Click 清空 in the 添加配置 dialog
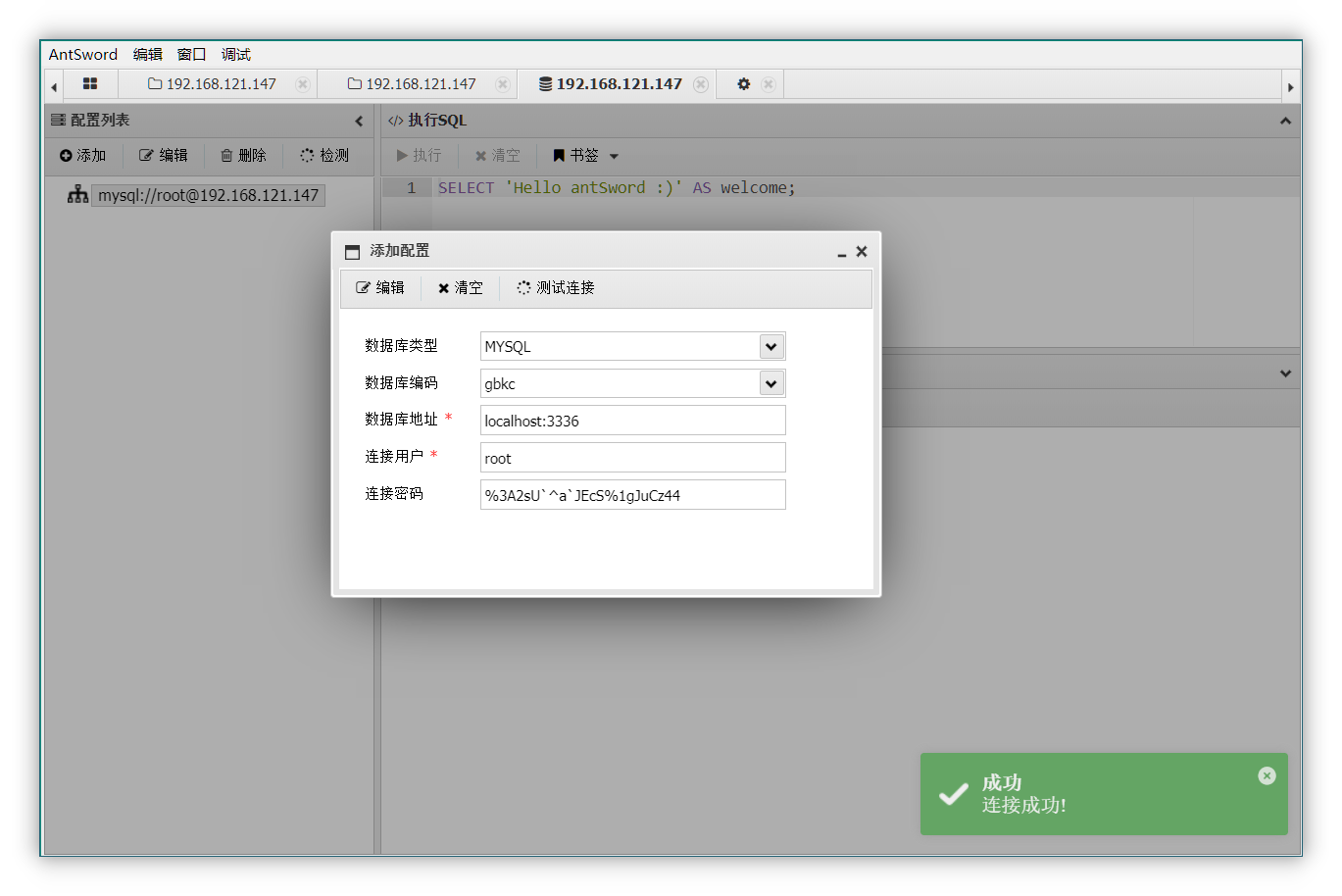 [x=461, y=287]
